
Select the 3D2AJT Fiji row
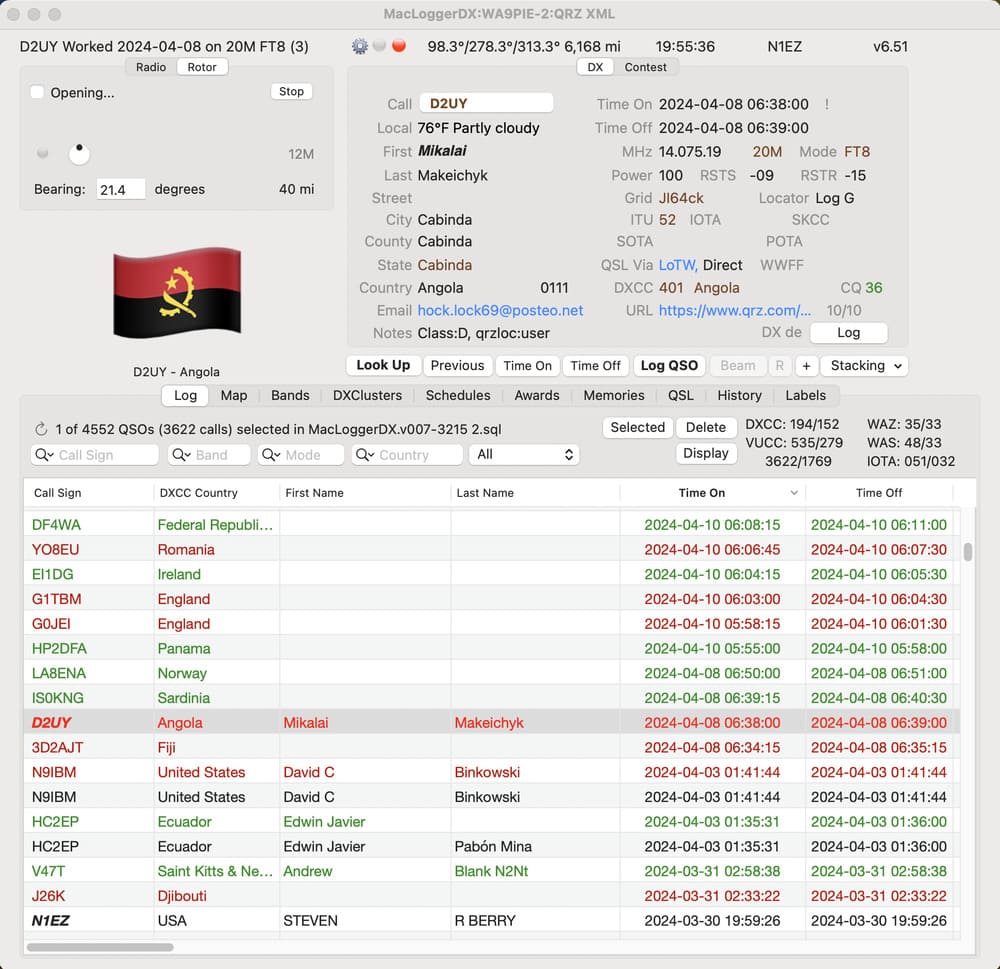[492, 748]
